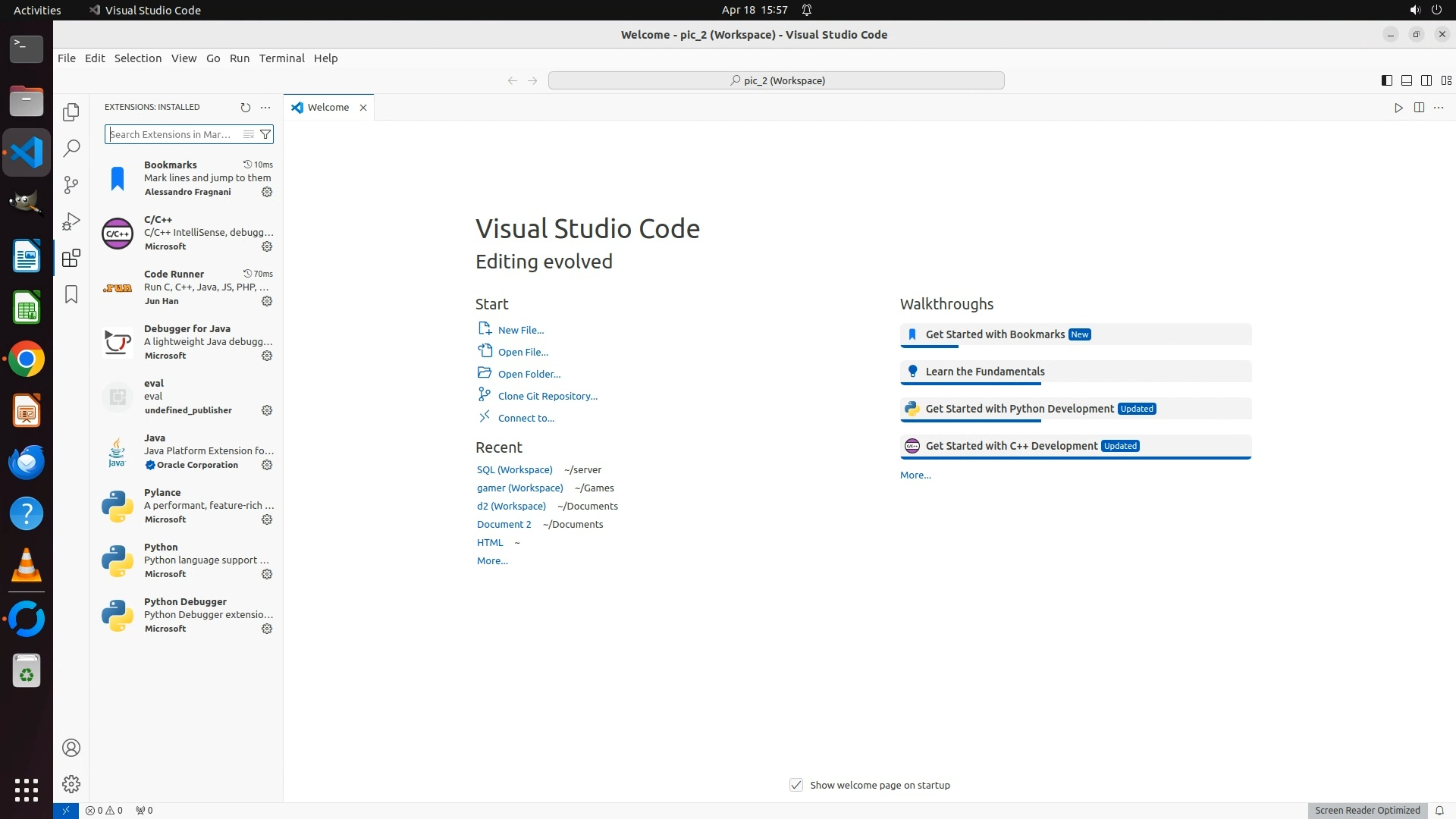Click the Filter Extensions funnel icon

click(x=265, y=134)
